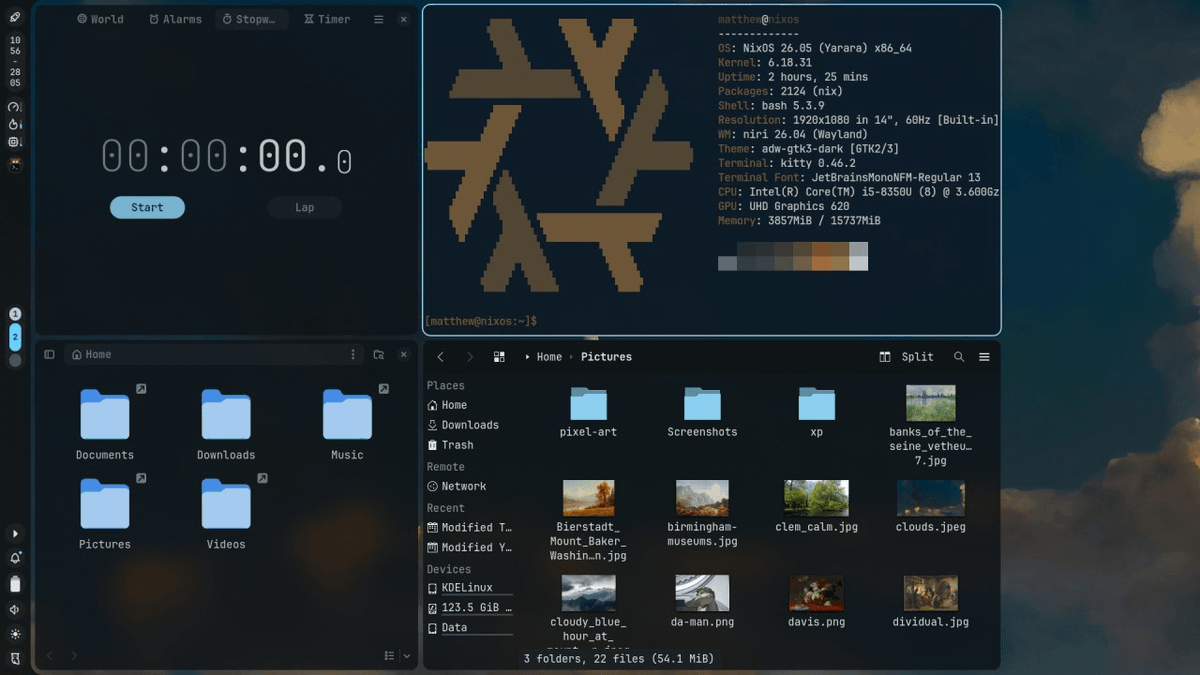
Task: Select the 123.5 GiB device
Action: pyautogui.click(x=470, y=608)
